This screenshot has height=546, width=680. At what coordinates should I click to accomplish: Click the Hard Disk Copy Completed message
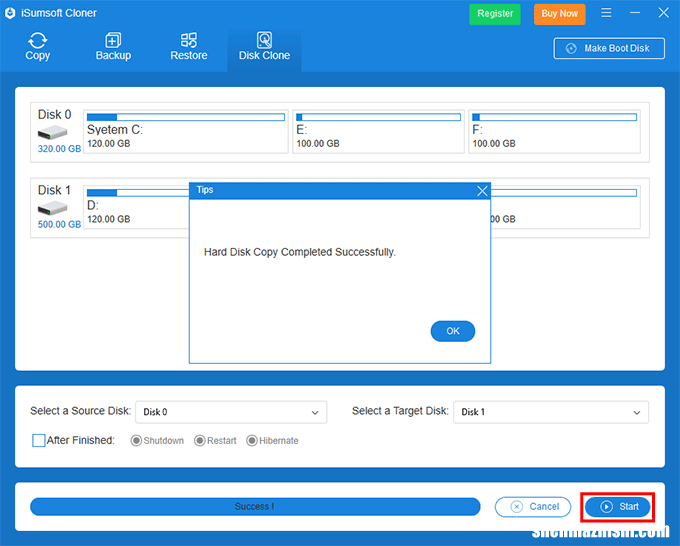[x=300, y=252]
